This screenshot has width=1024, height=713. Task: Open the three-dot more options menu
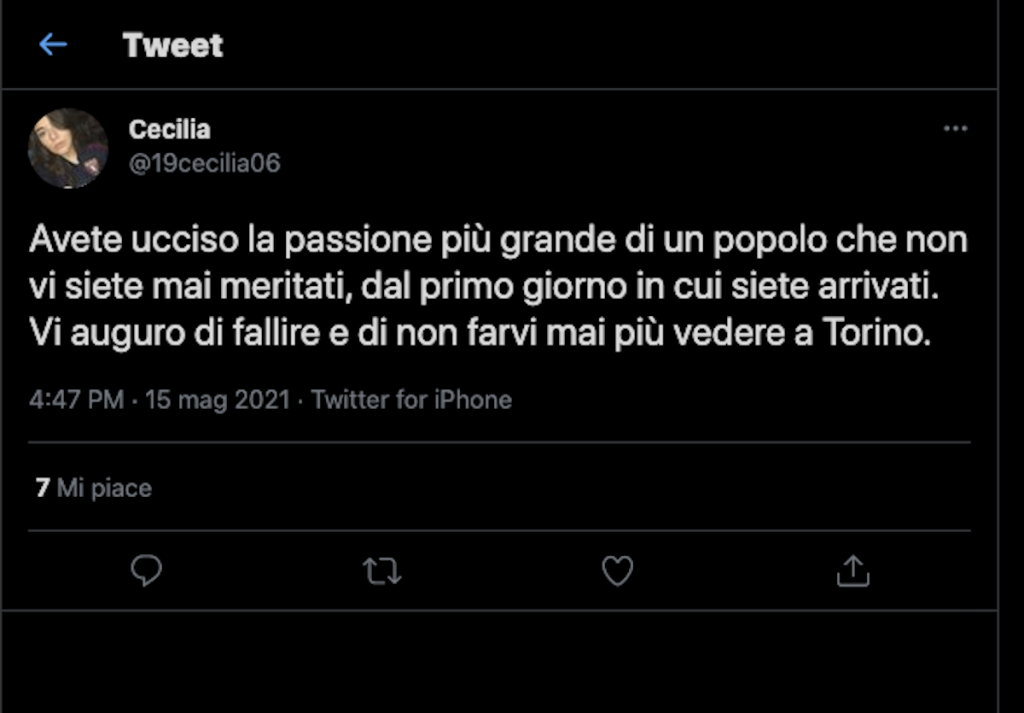pyautogui.click(x=956, y=129)
